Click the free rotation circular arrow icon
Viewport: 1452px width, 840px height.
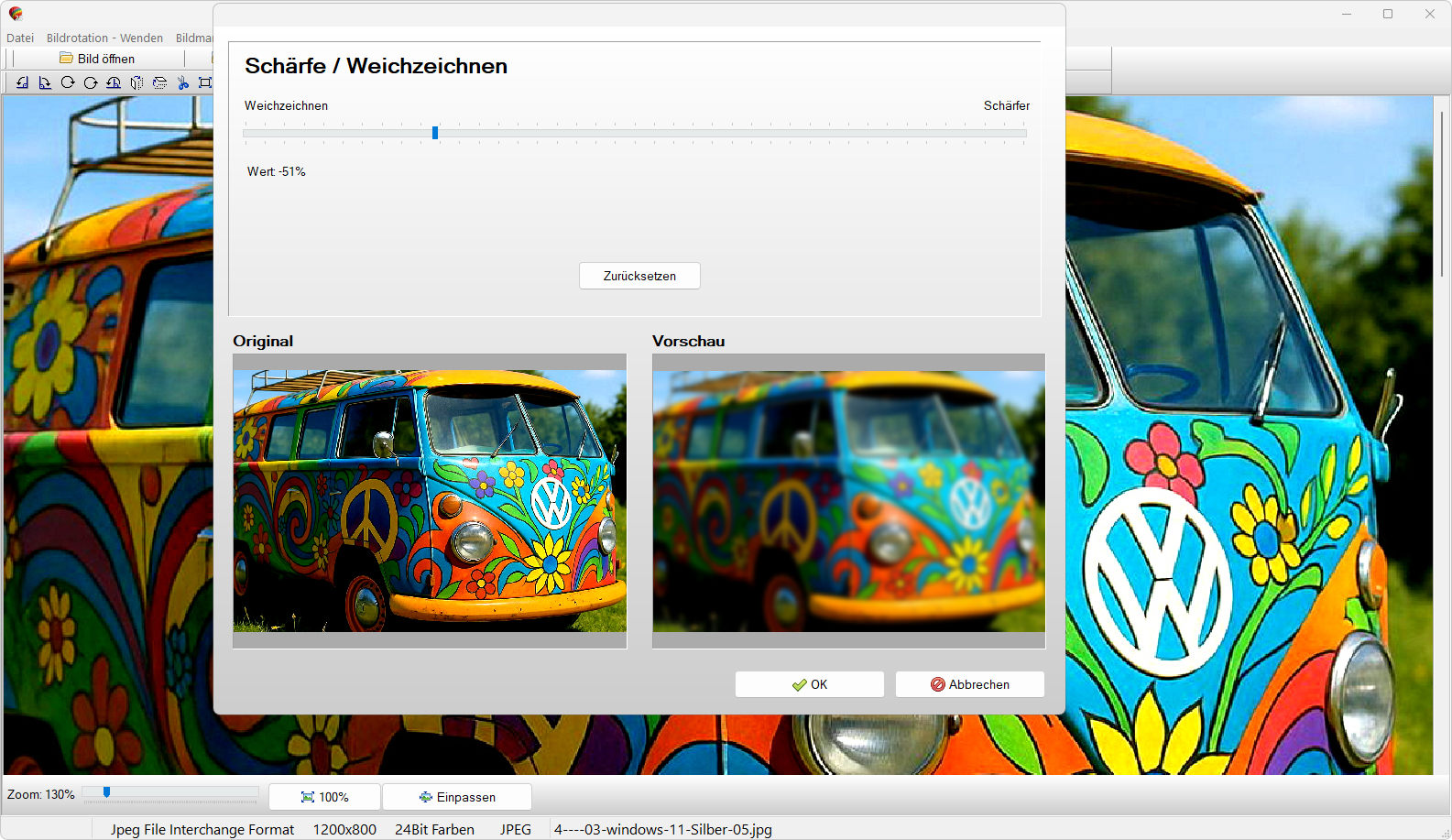click(x=68, y=82)
